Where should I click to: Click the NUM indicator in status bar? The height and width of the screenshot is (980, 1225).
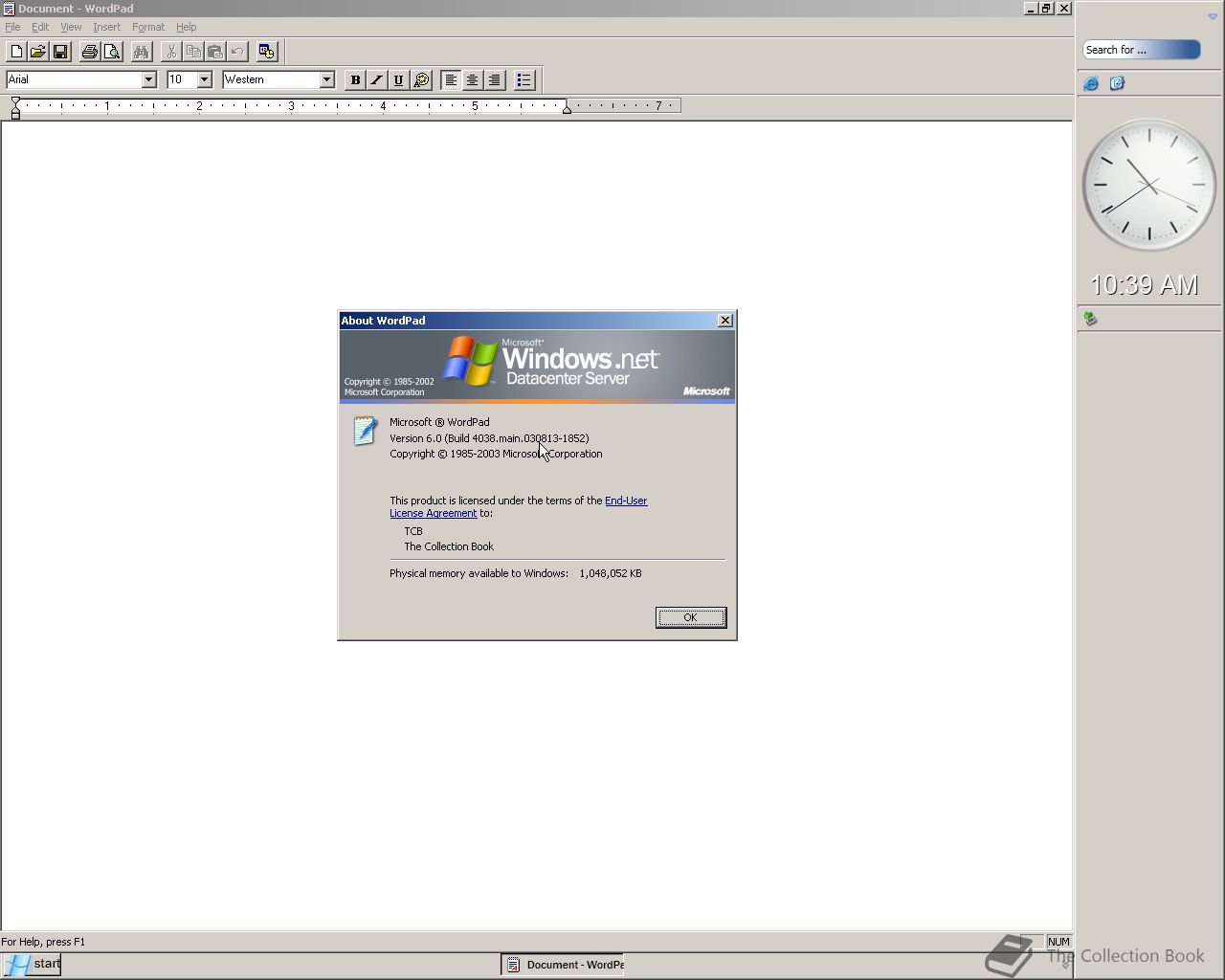(x=1058, y=942)
